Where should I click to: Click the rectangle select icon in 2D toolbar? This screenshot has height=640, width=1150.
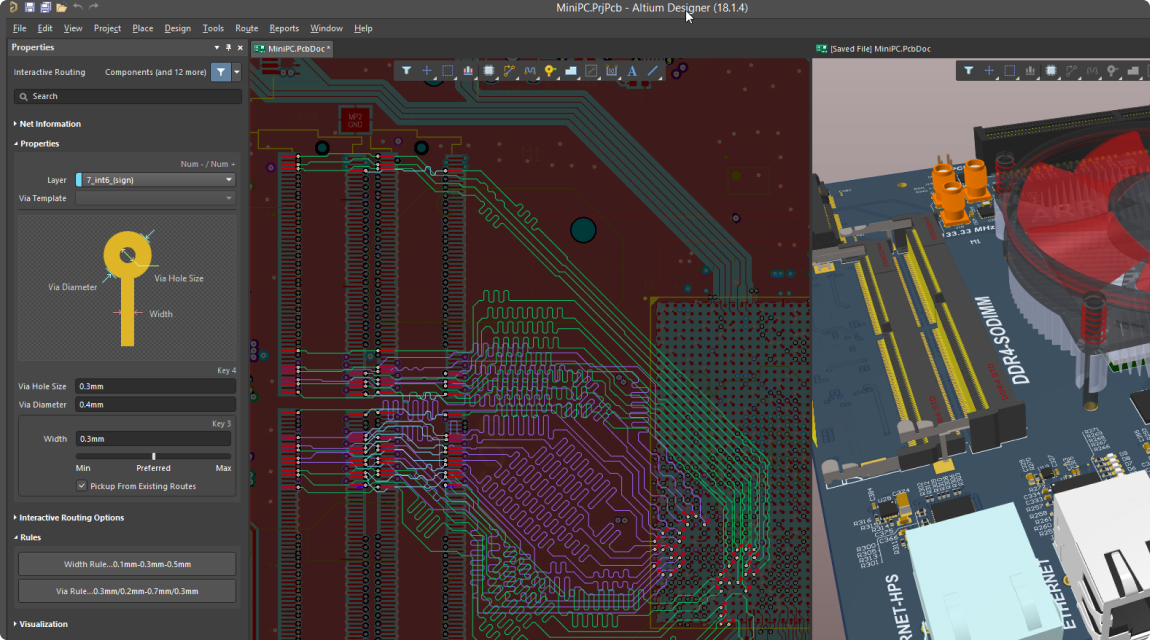click(x=447, y=70)
